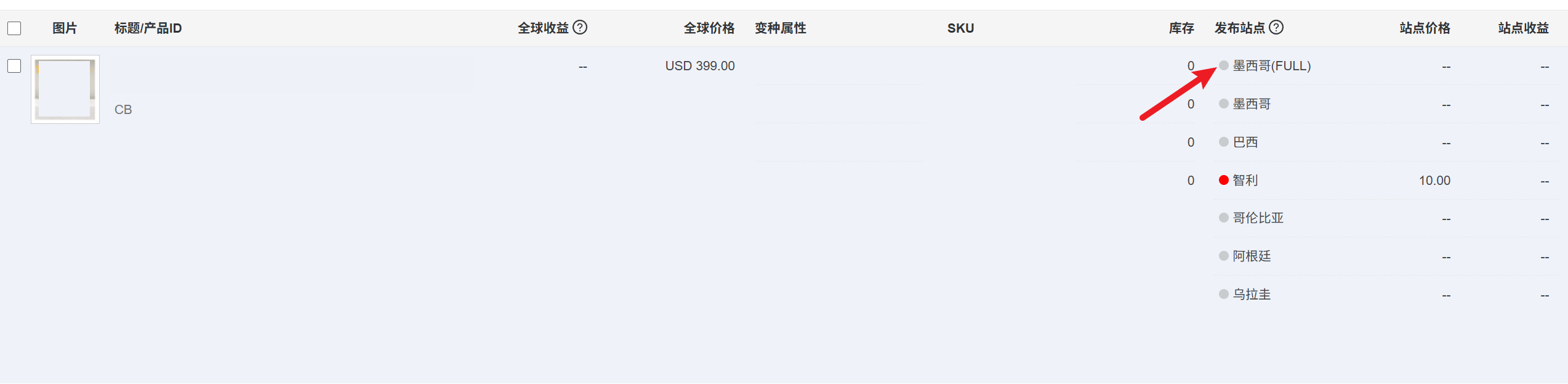Viewport: 1568px width, 384px height.
Task: Click the 全球价格 column header
Action: [x=709, y=28]
